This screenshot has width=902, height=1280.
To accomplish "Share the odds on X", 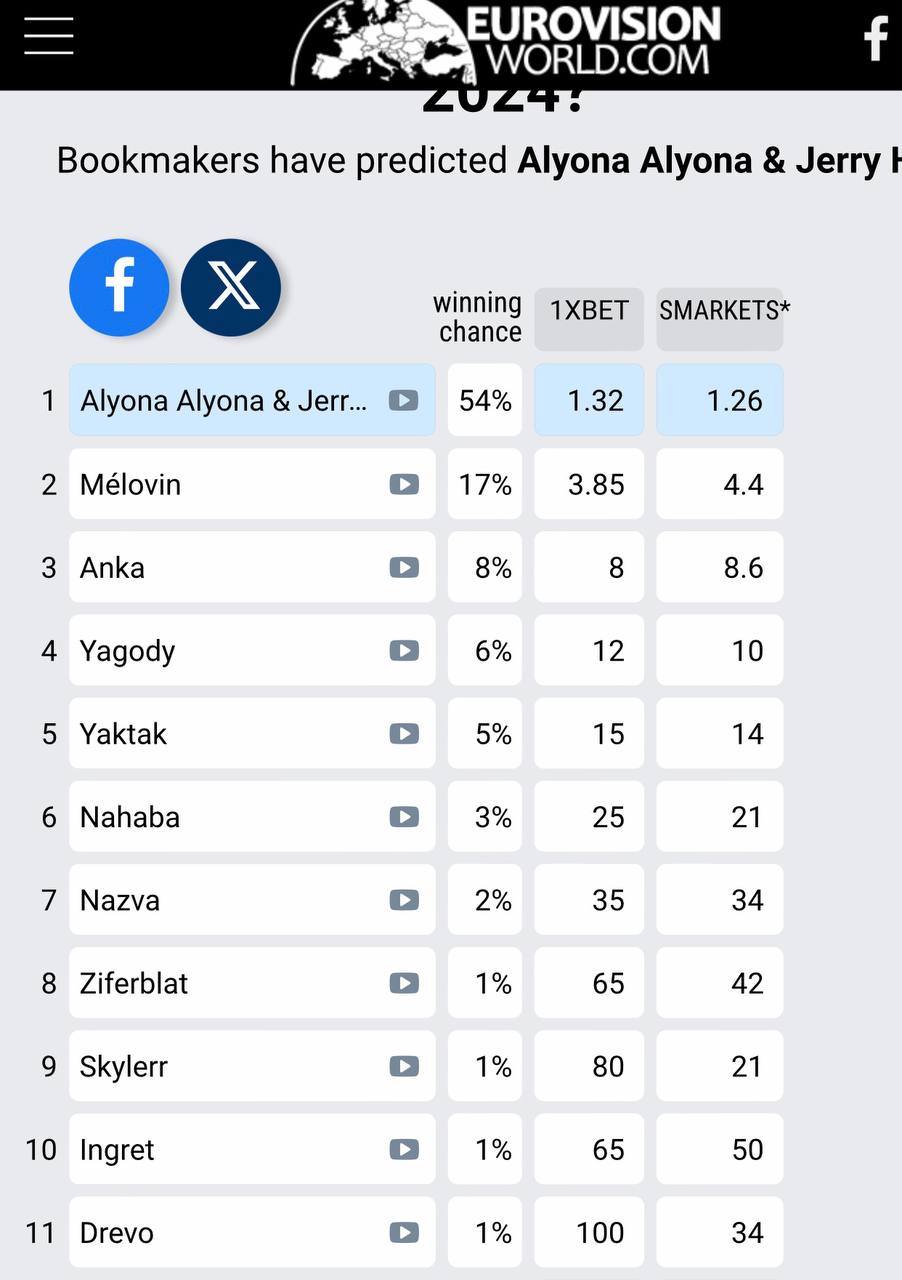I will click(x=231, y=288).
